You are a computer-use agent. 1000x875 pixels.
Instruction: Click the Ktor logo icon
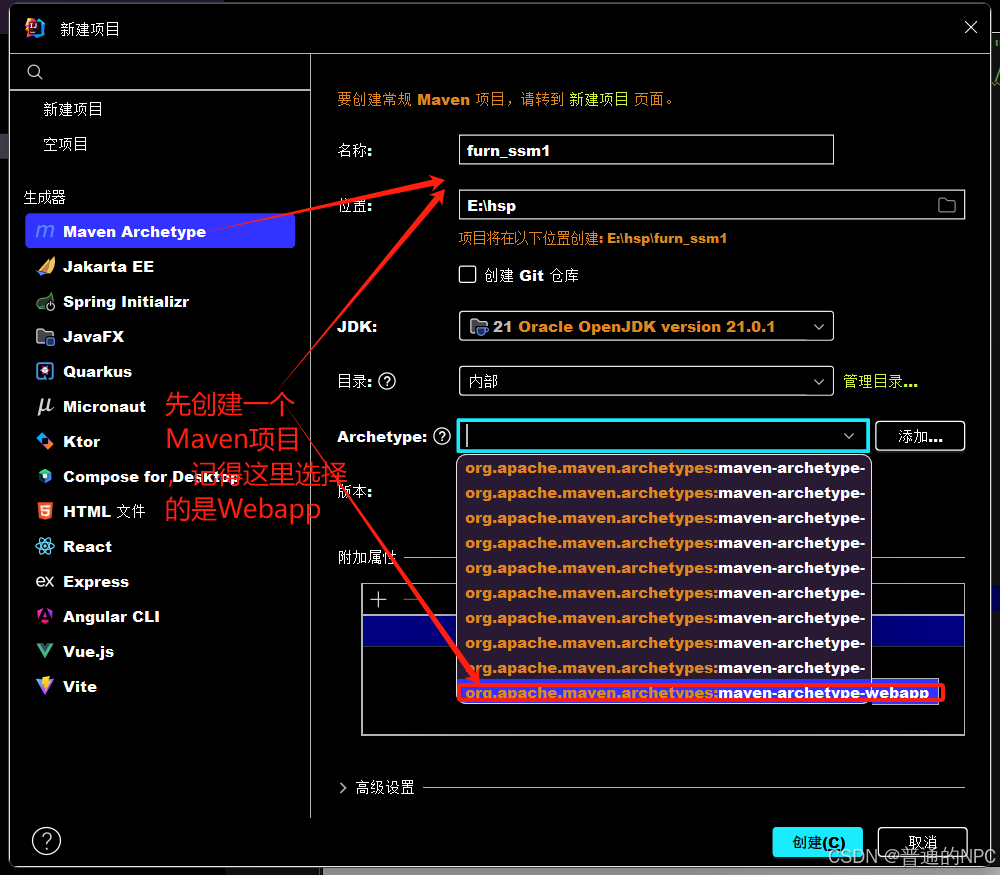click(x=45, y=441)
